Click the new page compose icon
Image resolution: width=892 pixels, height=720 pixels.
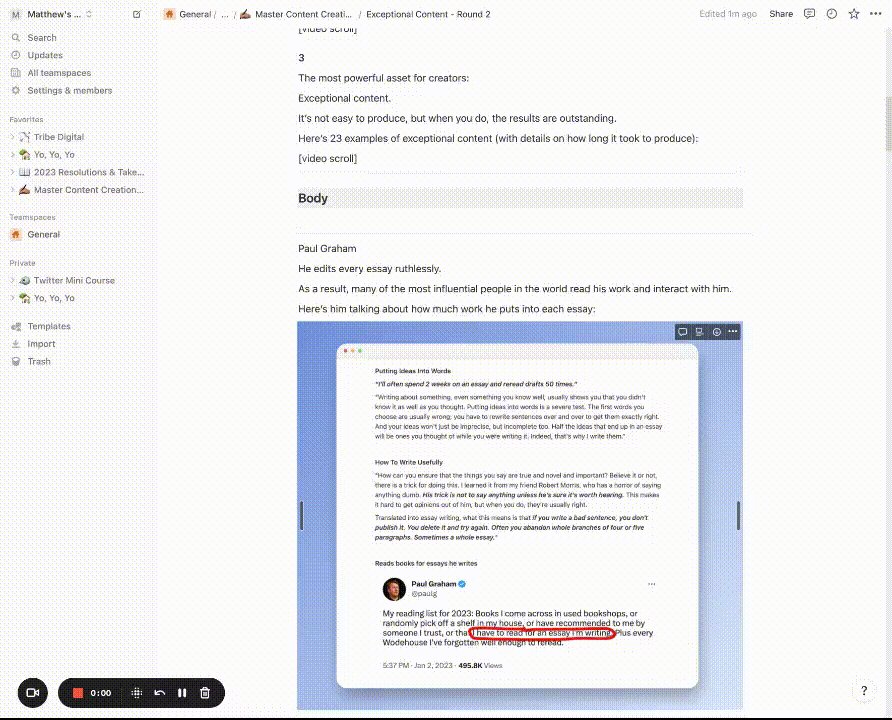137,14
